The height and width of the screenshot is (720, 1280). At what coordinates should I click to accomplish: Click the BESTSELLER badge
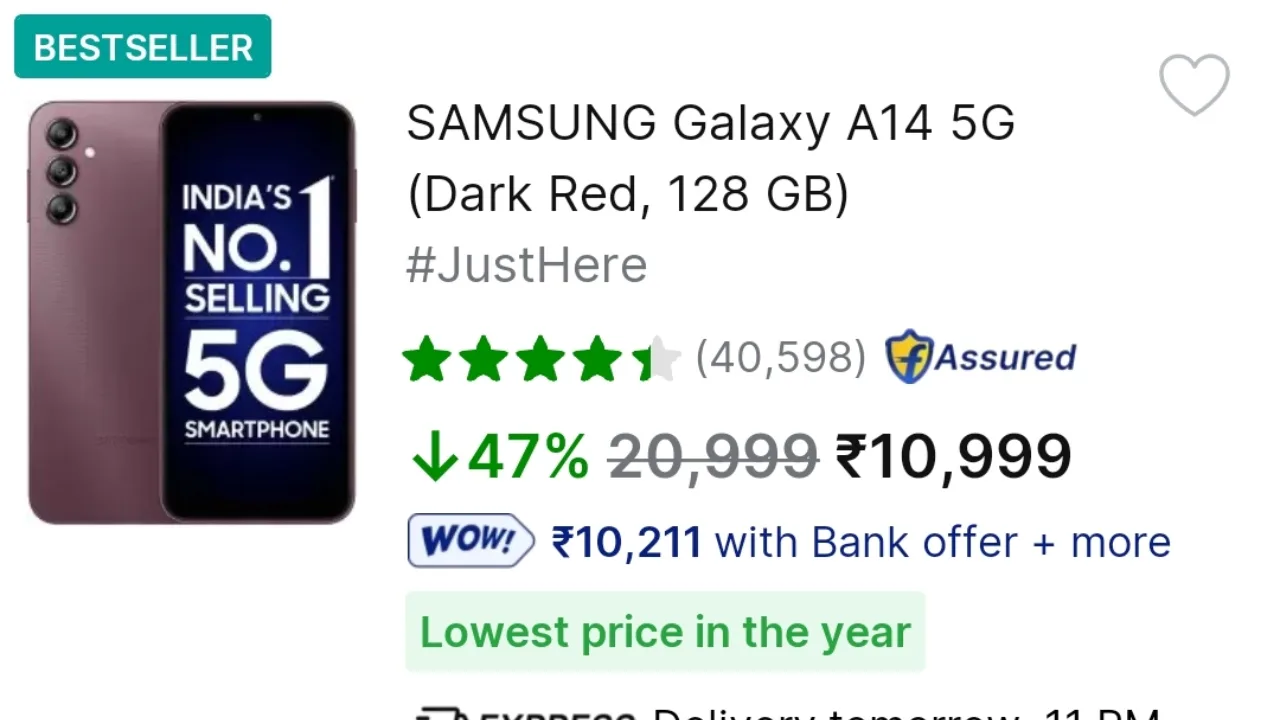[143, 47]
